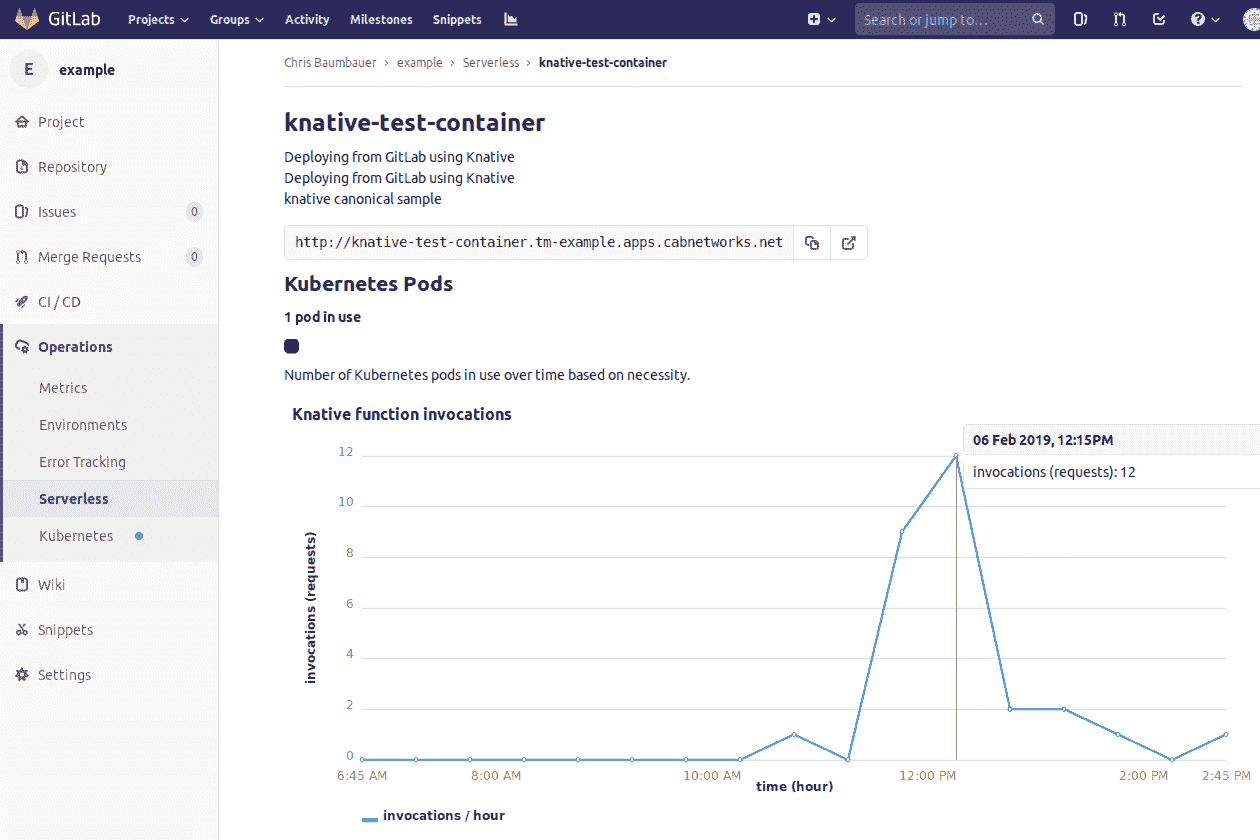
Task: Open function URL in new tab icon
Action: [849, 243]
